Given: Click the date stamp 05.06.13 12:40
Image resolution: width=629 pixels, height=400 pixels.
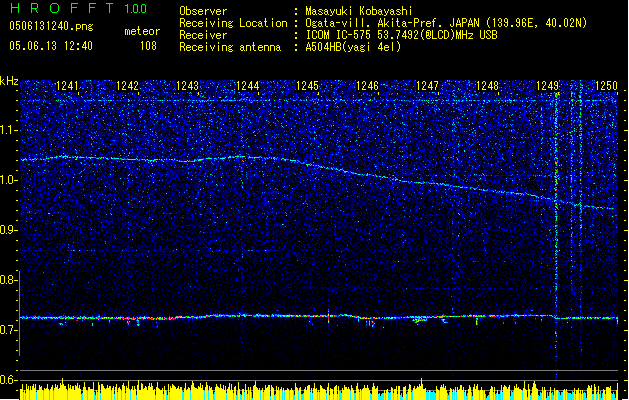Looking at the screenshot, I should [51, 46].
